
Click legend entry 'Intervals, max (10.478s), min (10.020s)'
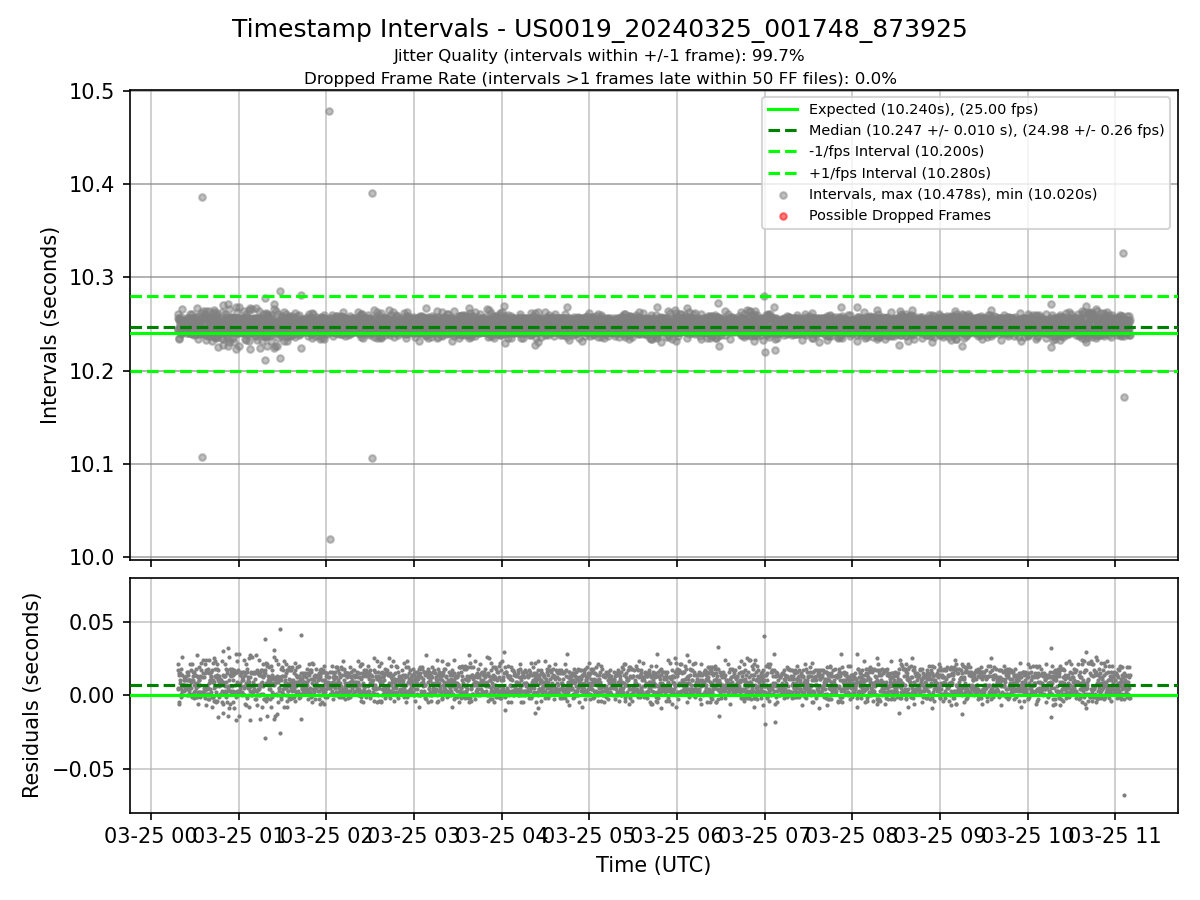[953, 194]
